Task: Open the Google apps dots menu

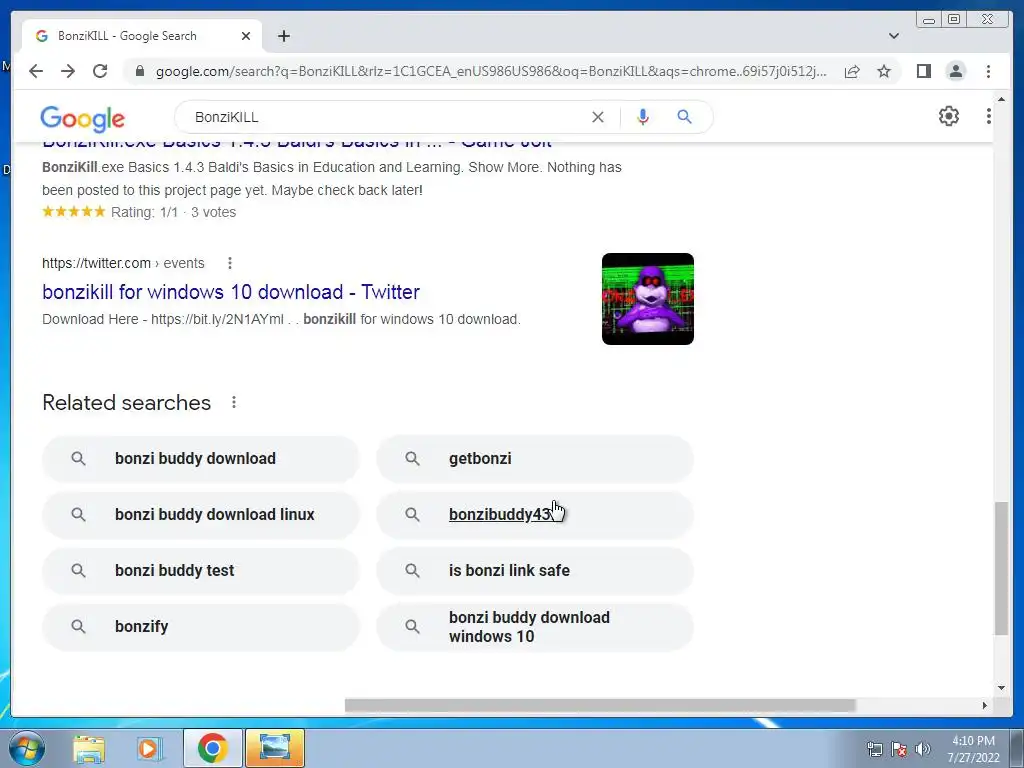Action: pyautogui.click(x=988, y=116)
